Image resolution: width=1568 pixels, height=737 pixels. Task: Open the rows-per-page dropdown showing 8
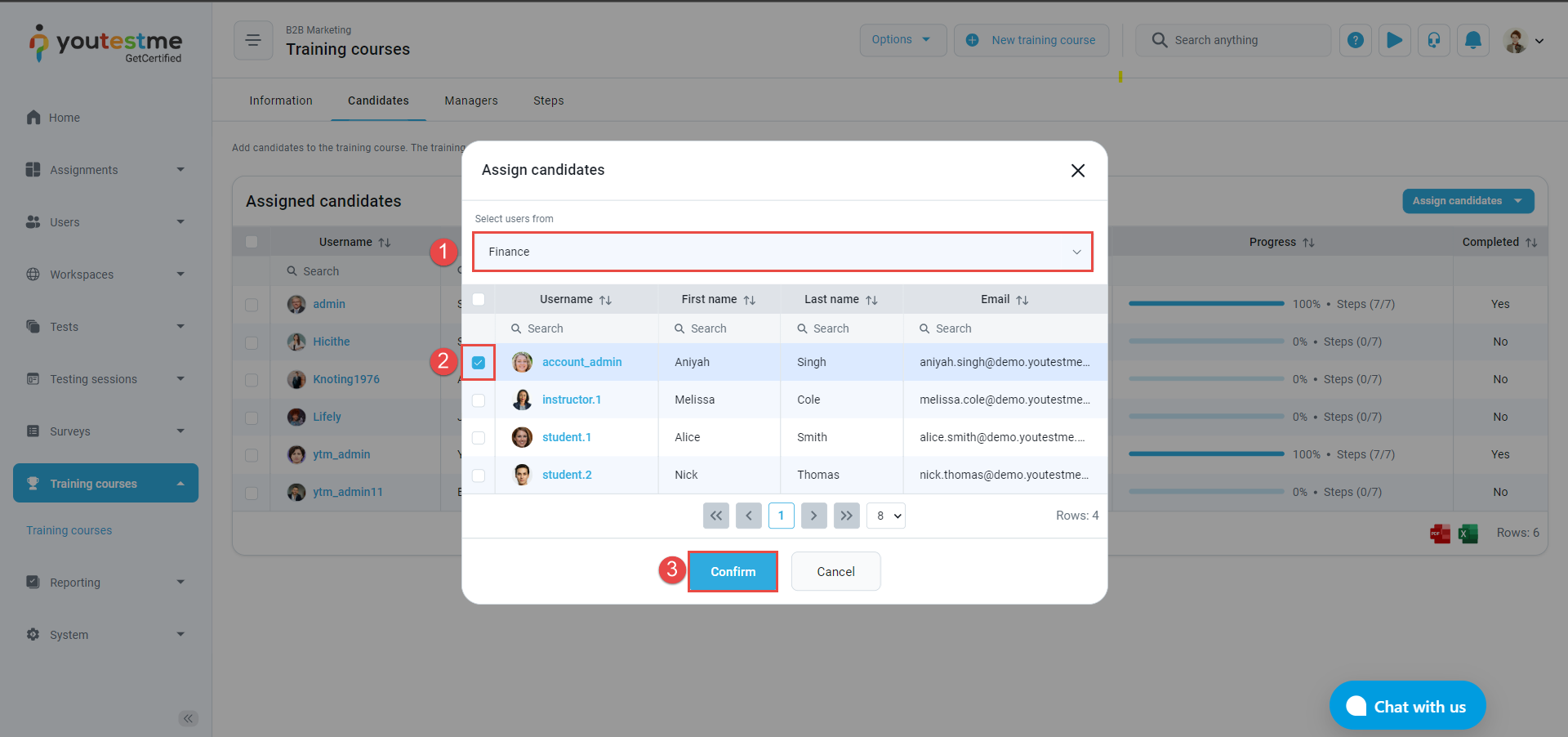point(886,516)
